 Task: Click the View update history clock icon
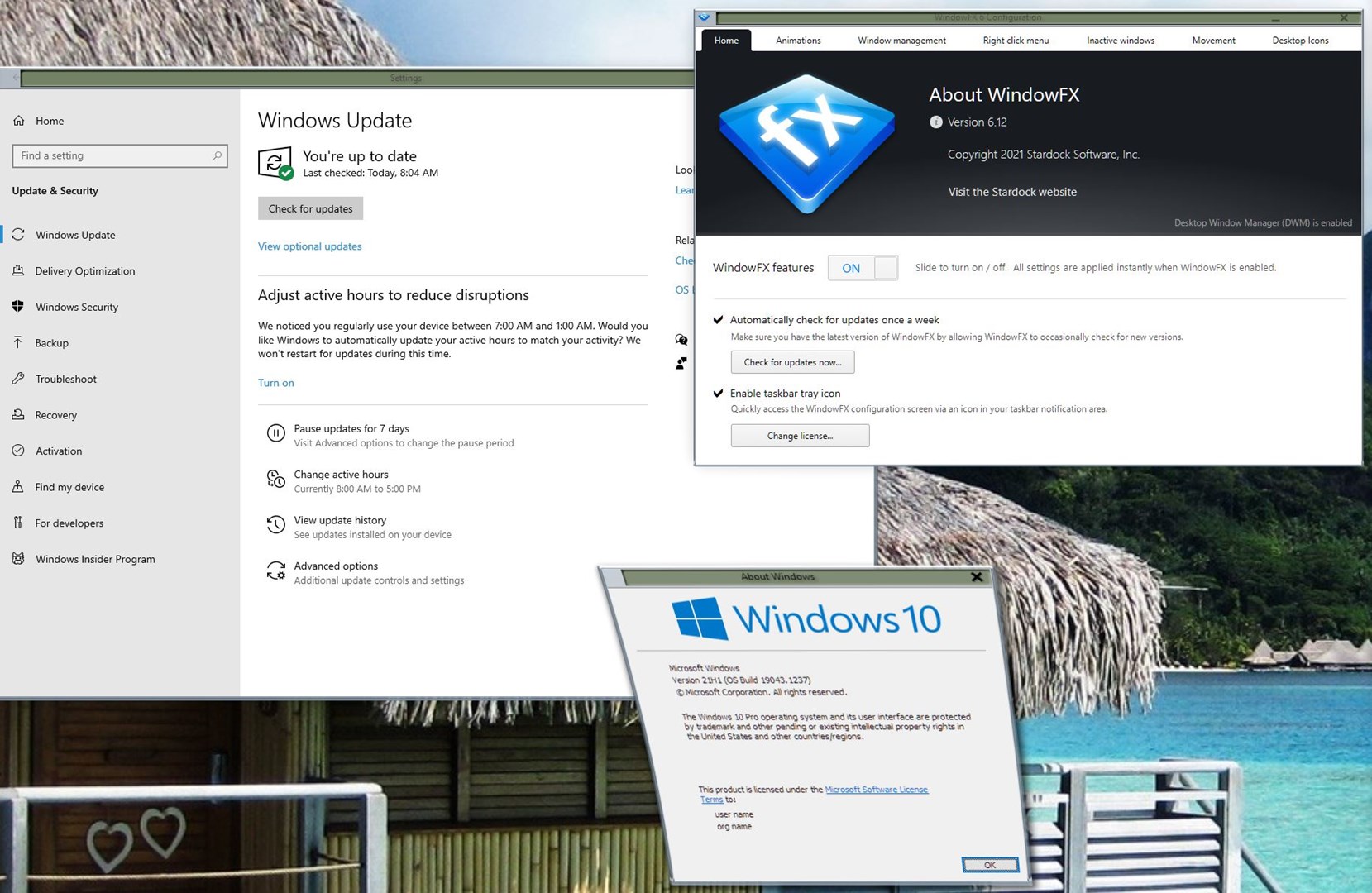point(275,525)
